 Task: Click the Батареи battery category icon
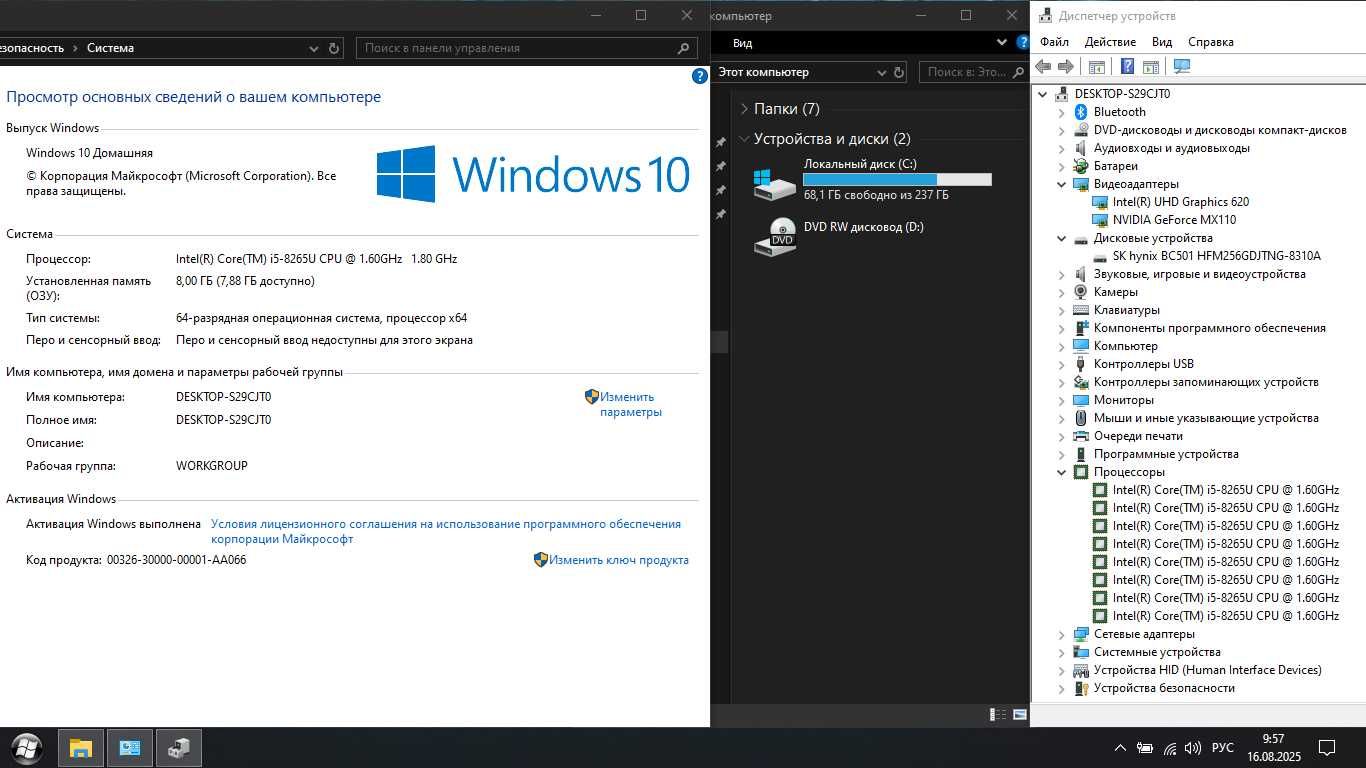(x=1081, y=166)
